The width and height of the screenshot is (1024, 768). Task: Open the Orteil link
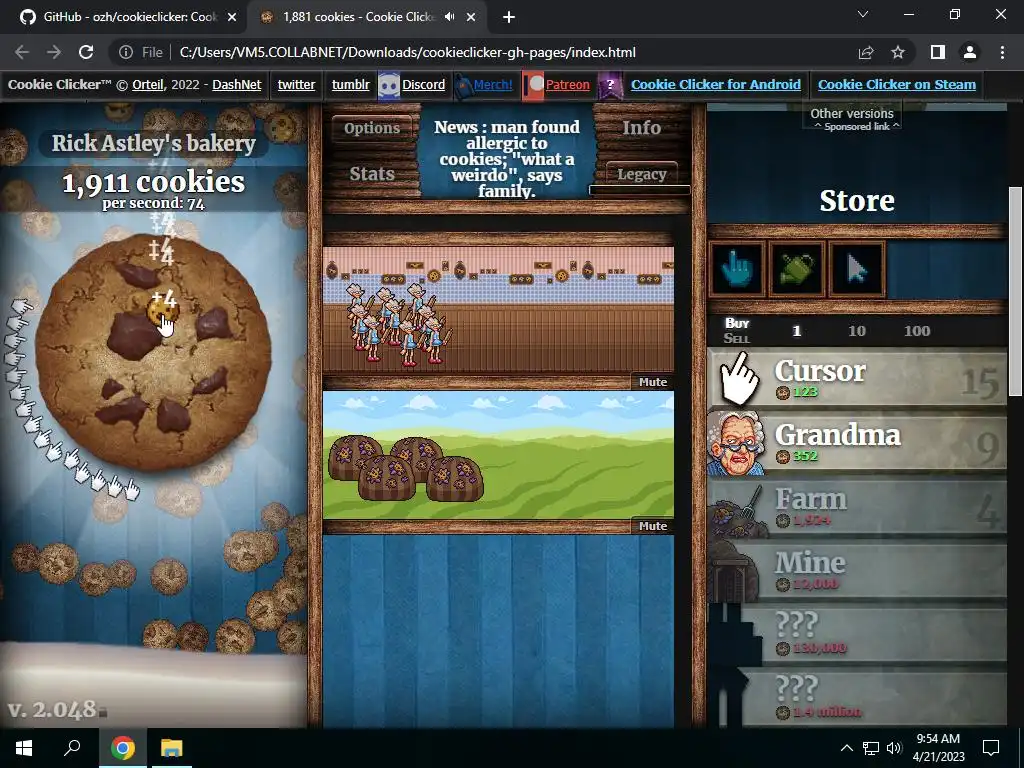click(x=148, y=84)
